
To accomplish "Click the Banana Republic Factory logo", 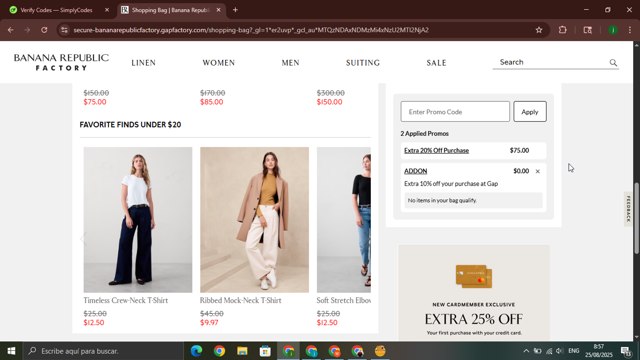I will pos(61,62).
